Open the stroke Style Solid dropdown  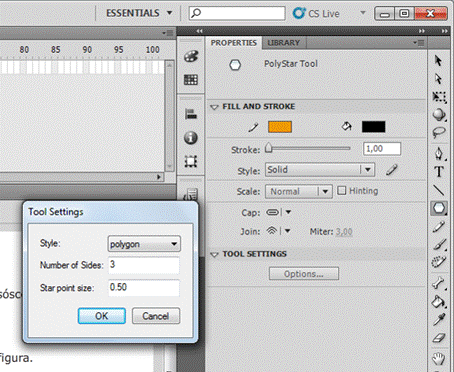[x=320, y=170]
